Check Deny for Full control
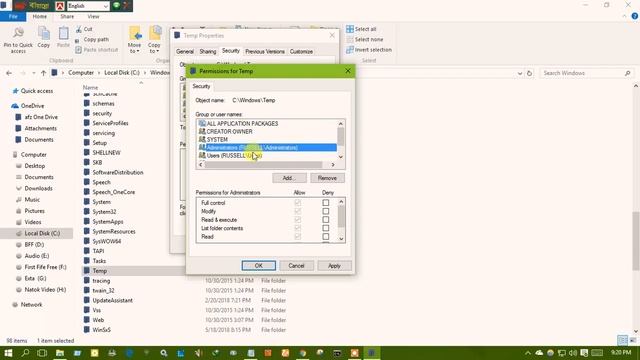The image size is (640, 360). tap(326, 203)
